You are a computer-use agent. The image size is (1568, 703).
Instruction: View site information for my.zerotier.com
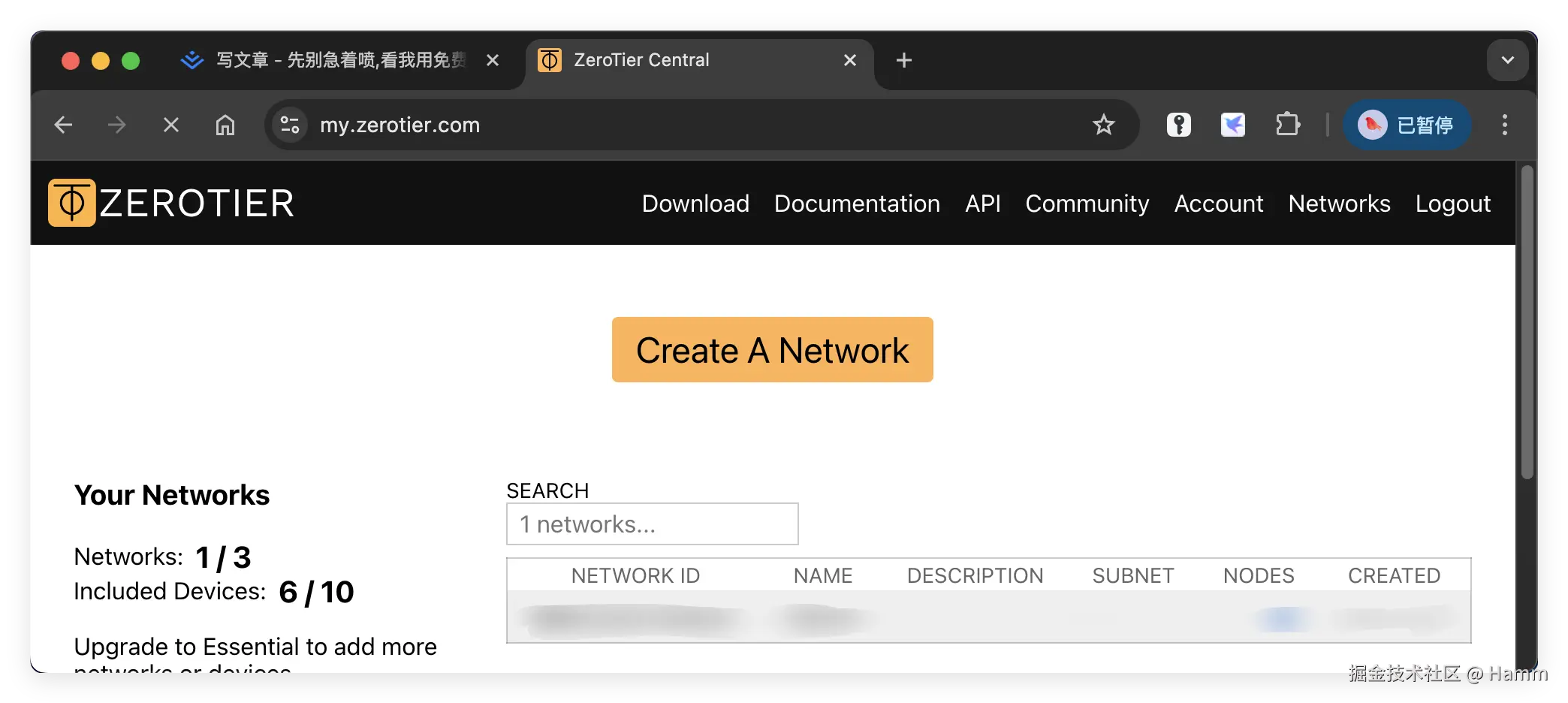(290, 125)
